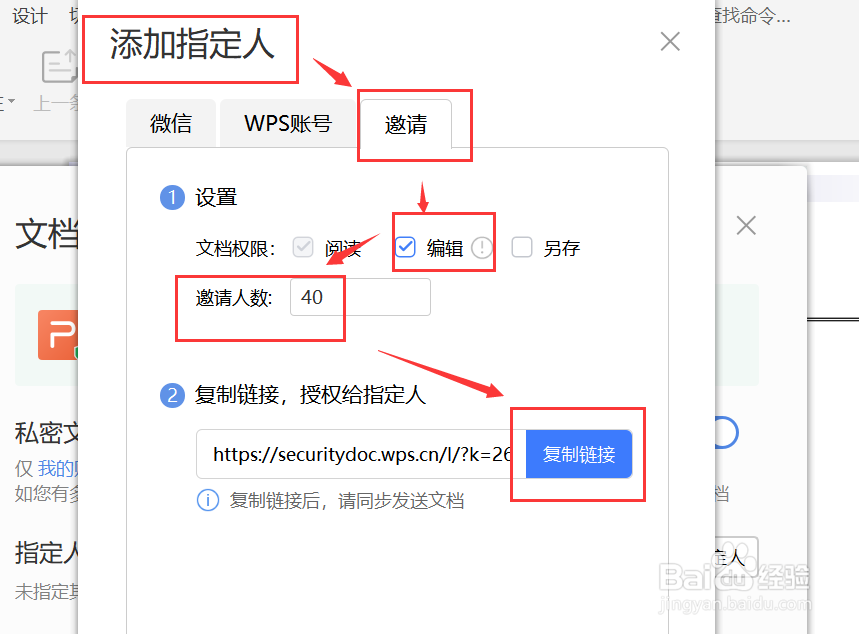
Task: Click the 上一条 toolbar icon
Action: coord(59,66)
